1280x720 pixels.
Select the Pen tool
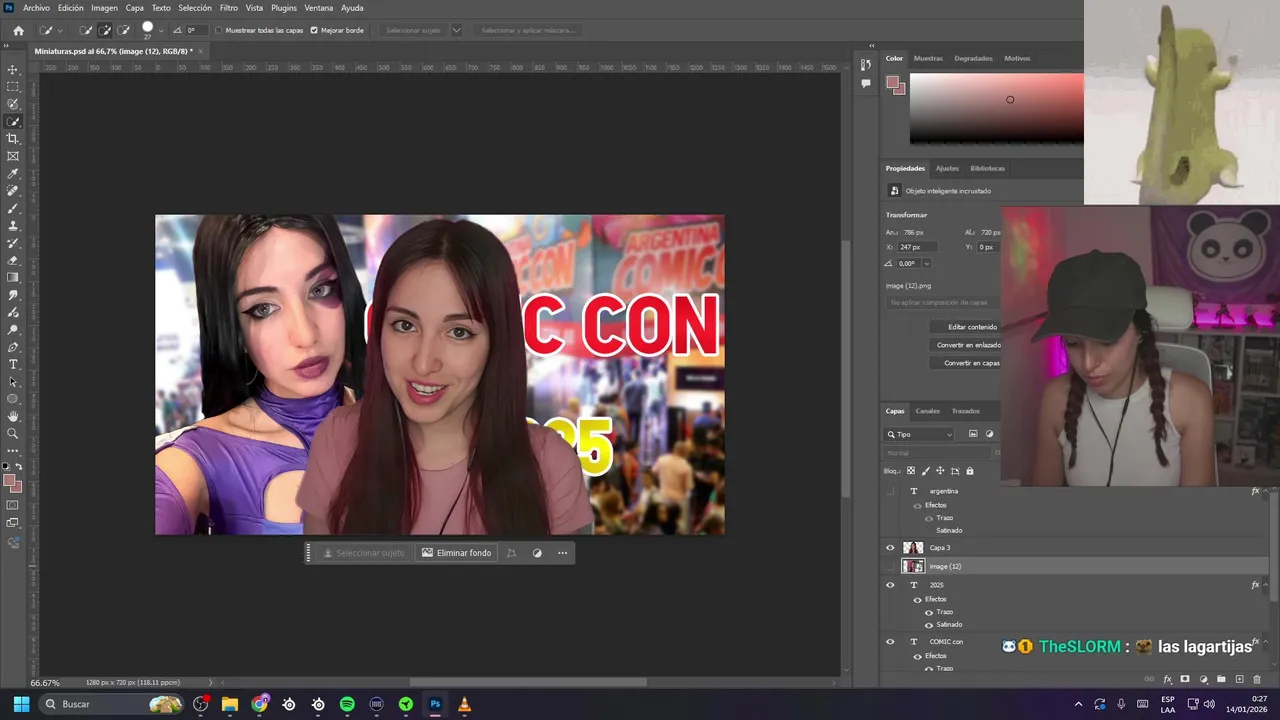click(13, 347)
